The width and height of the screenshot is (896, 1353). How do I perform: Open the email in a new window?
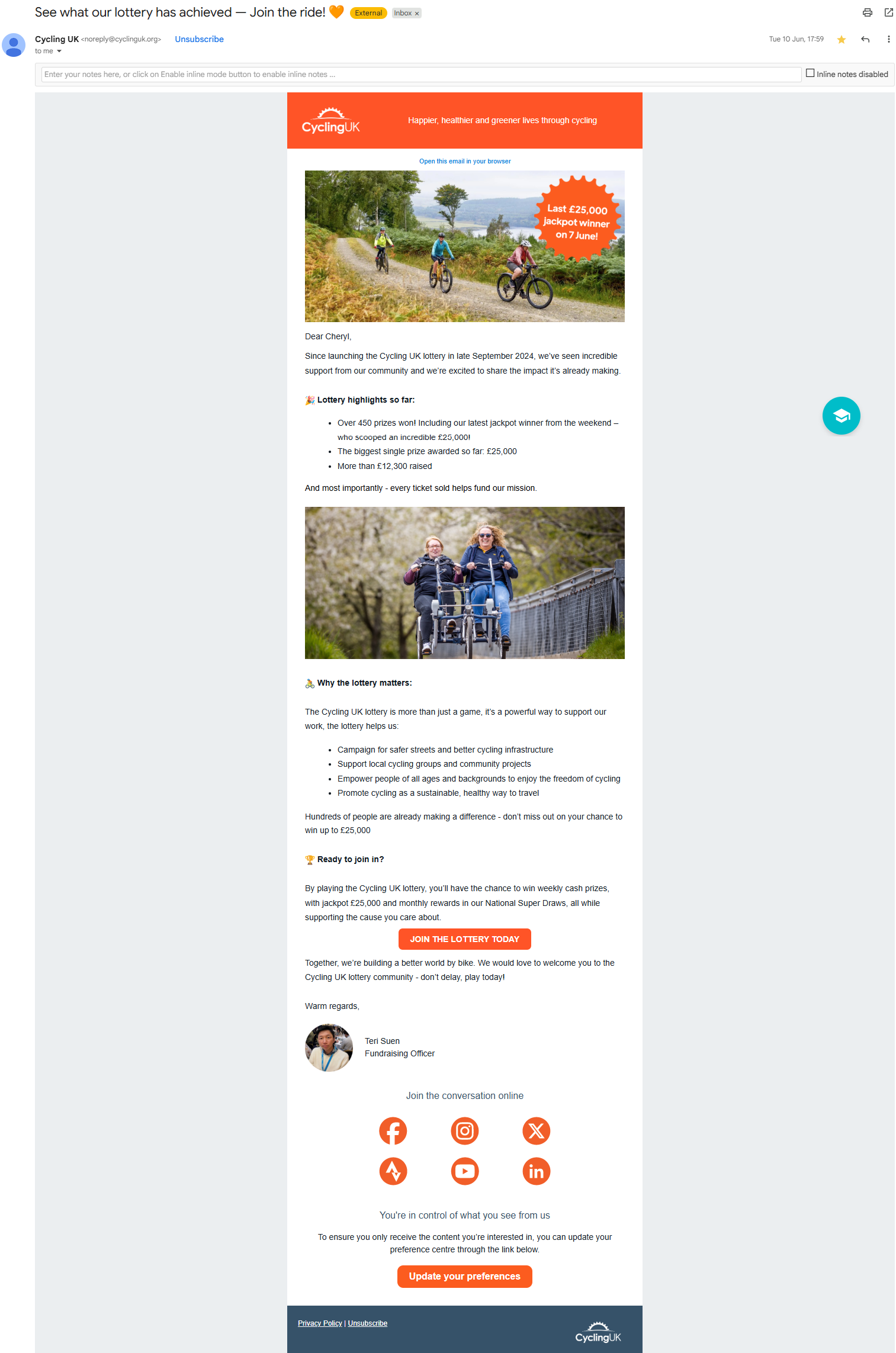coord(888,12)
